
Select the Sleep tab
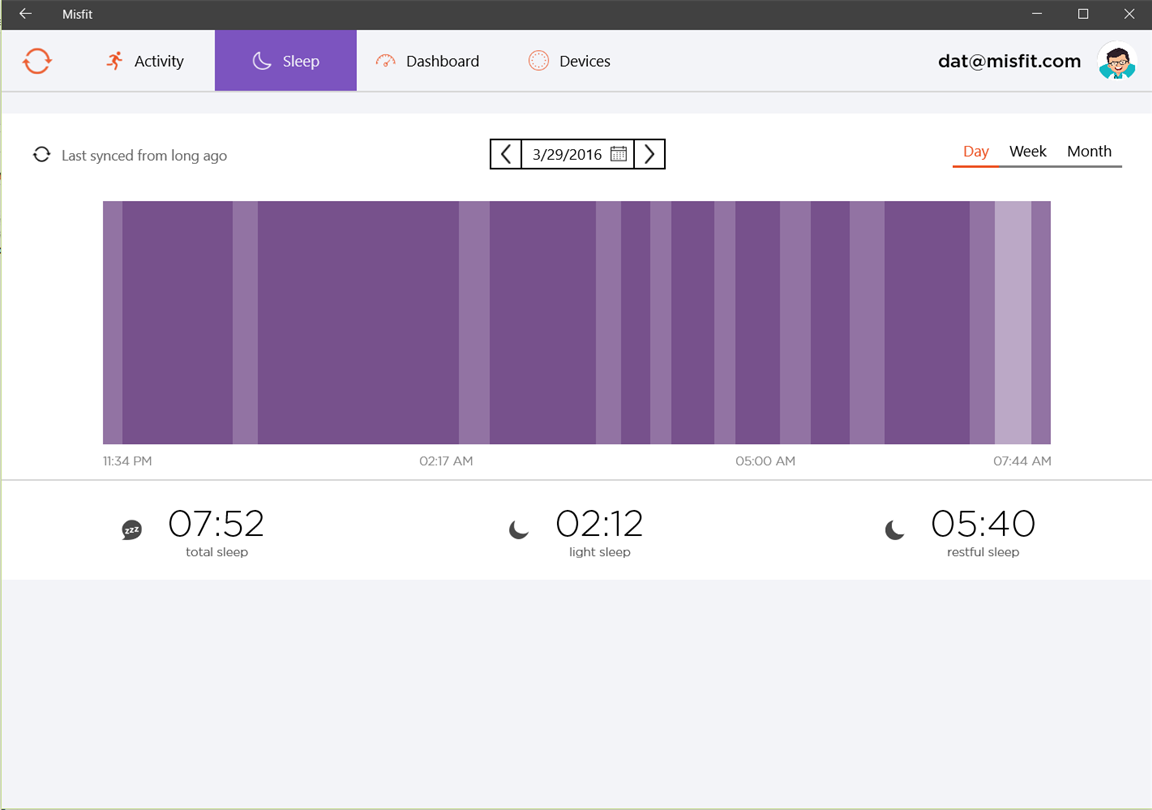[x=286, y=61]
